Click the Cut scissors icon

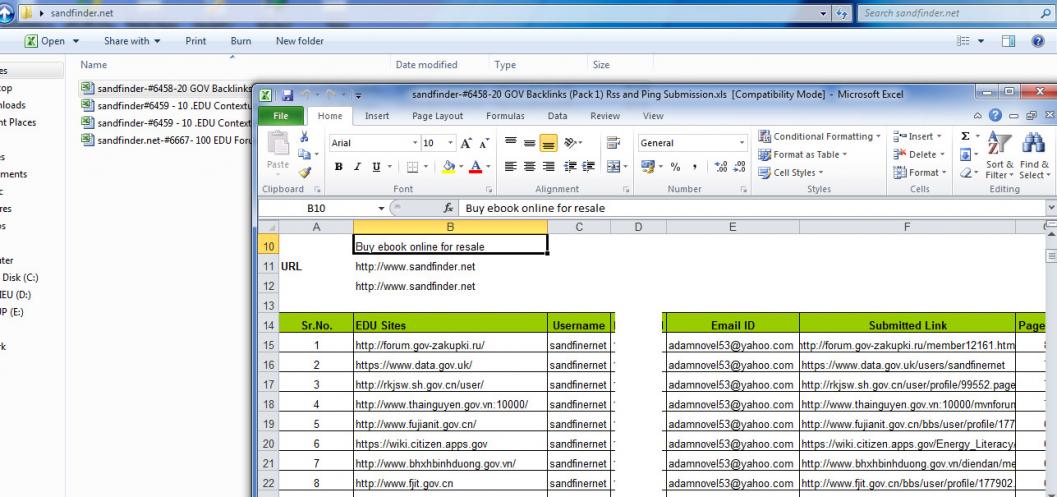coord(304,137)
